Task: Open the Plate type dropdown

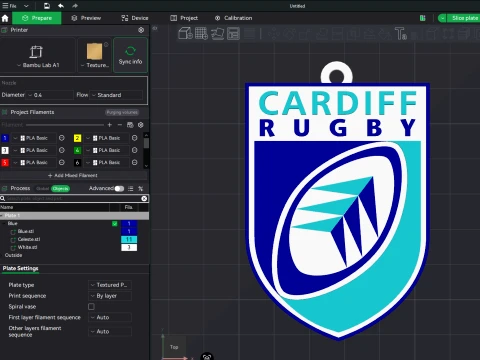Action: (110, 285)
